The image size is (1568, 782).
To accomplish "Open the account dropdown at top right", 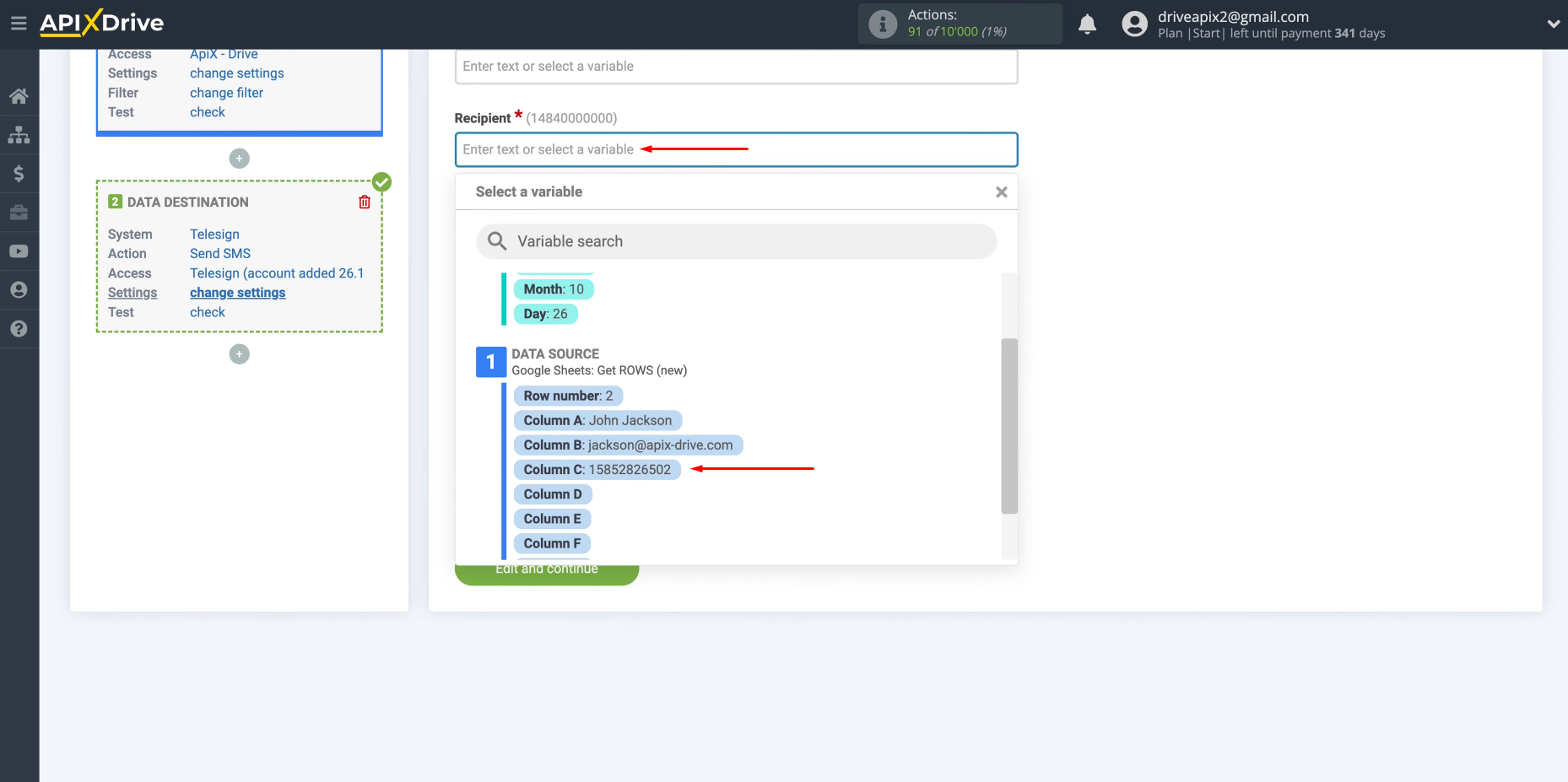I will pyautogui.click(x=1554, y=24).
